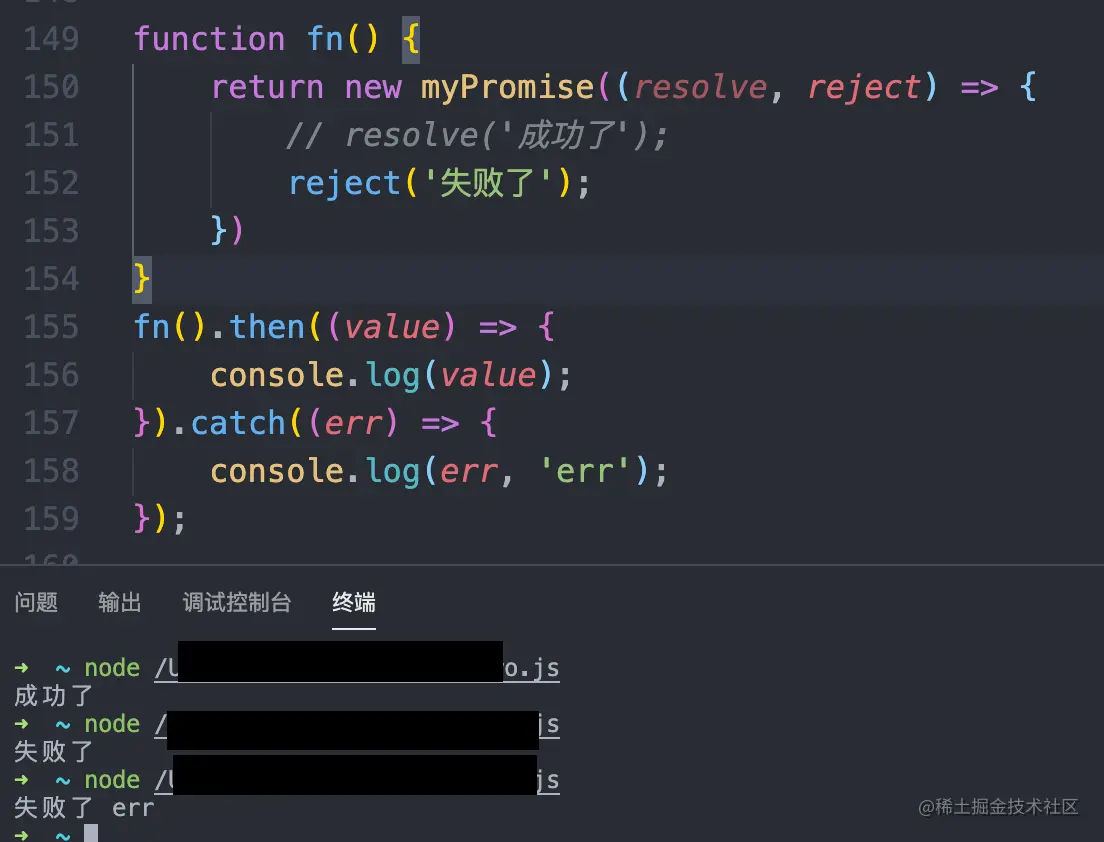Click line number 150 in gutter

click(51, 87)
